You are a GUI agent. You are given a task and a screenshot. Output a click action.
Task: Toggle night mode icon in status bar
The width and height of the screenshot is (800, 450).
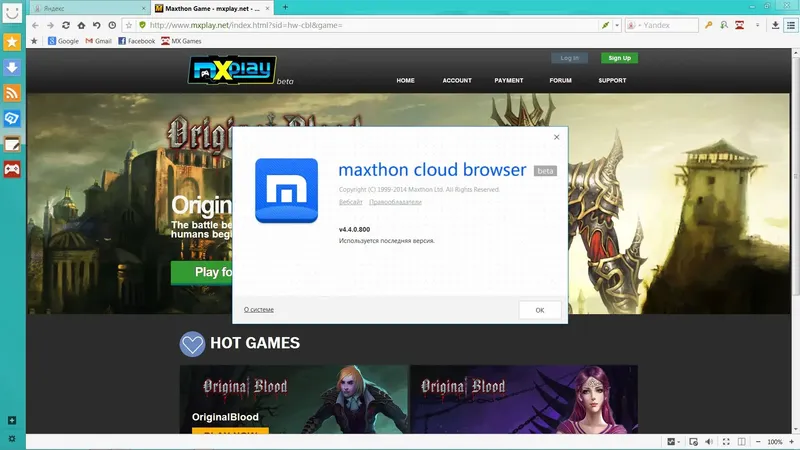(671, 442)
